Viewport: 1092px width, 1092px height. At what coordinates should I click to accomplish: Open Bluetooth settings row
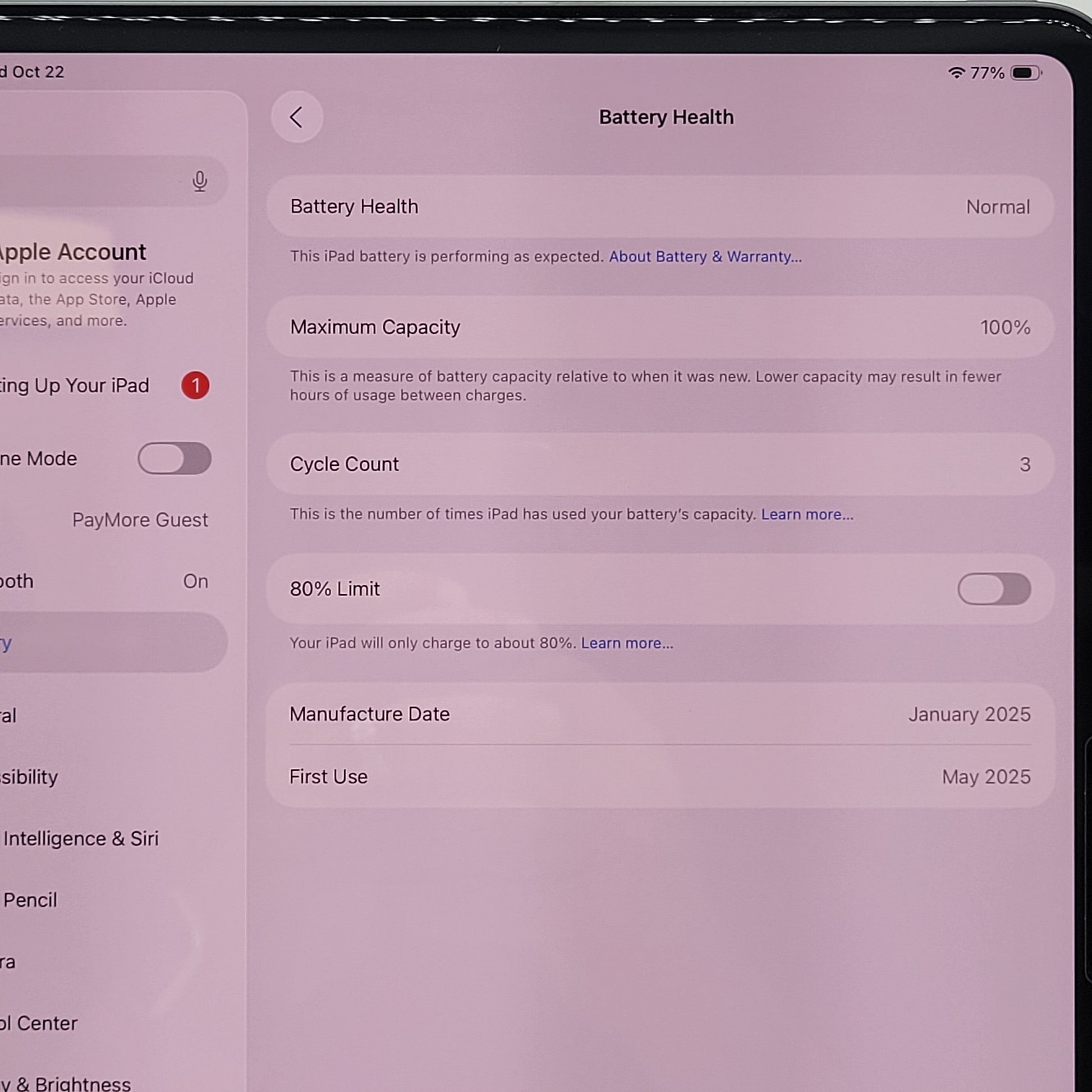[102, 581]
